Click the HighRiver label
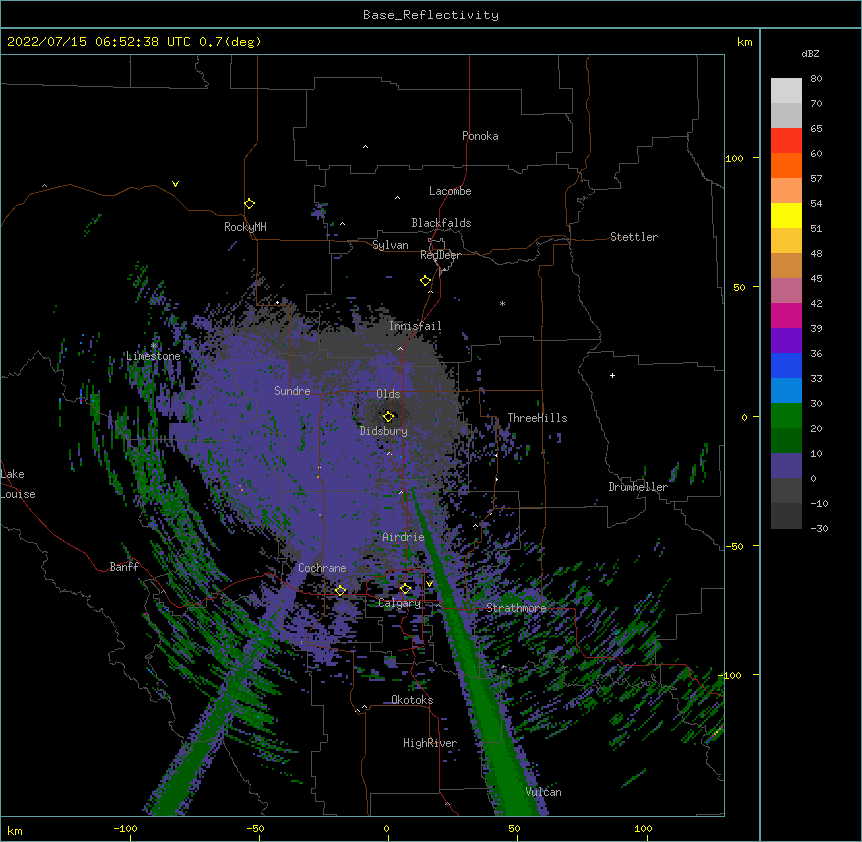862x842 pixels. pyautogui.click(x=430, y=743)
